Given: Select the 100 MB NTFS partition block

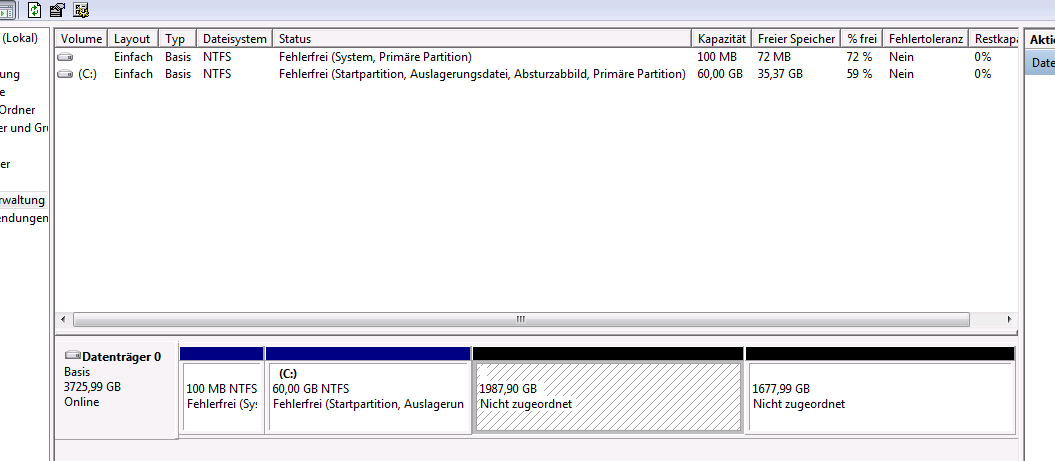Looking at the screenshot, I should [221, 396].
